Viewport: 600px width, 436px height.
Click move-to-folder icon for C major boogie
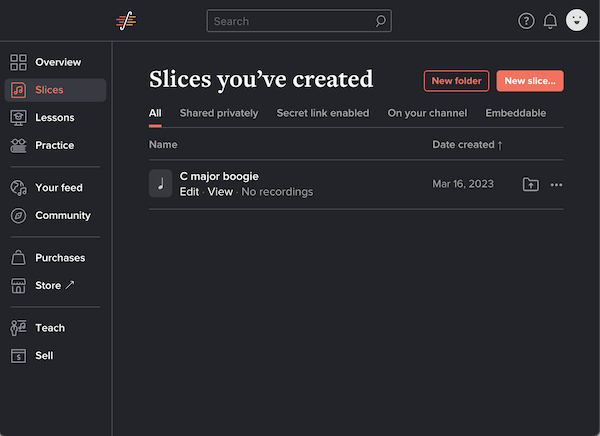point(530,184)
